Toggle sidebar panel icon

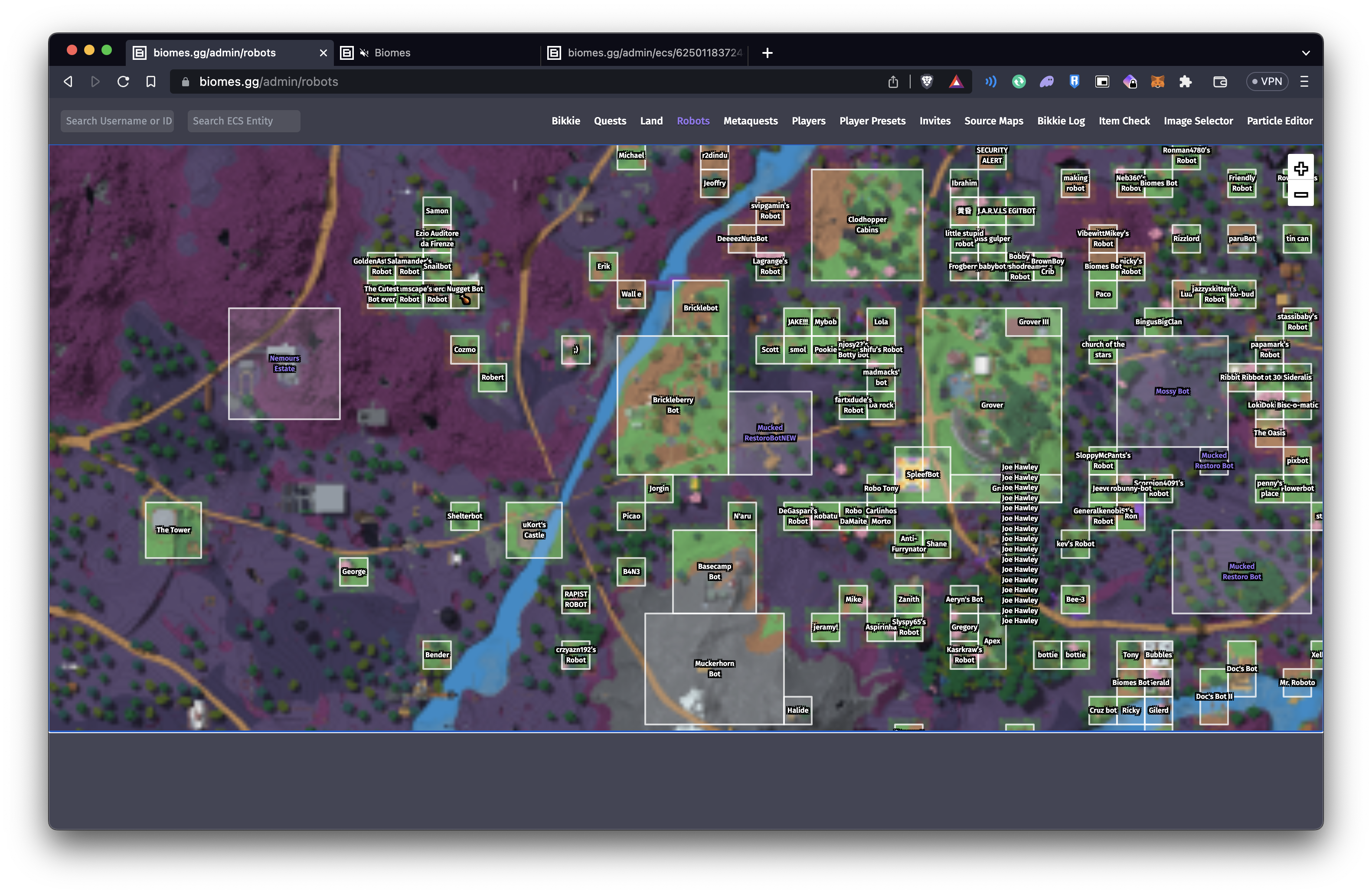coord(1102,82)
